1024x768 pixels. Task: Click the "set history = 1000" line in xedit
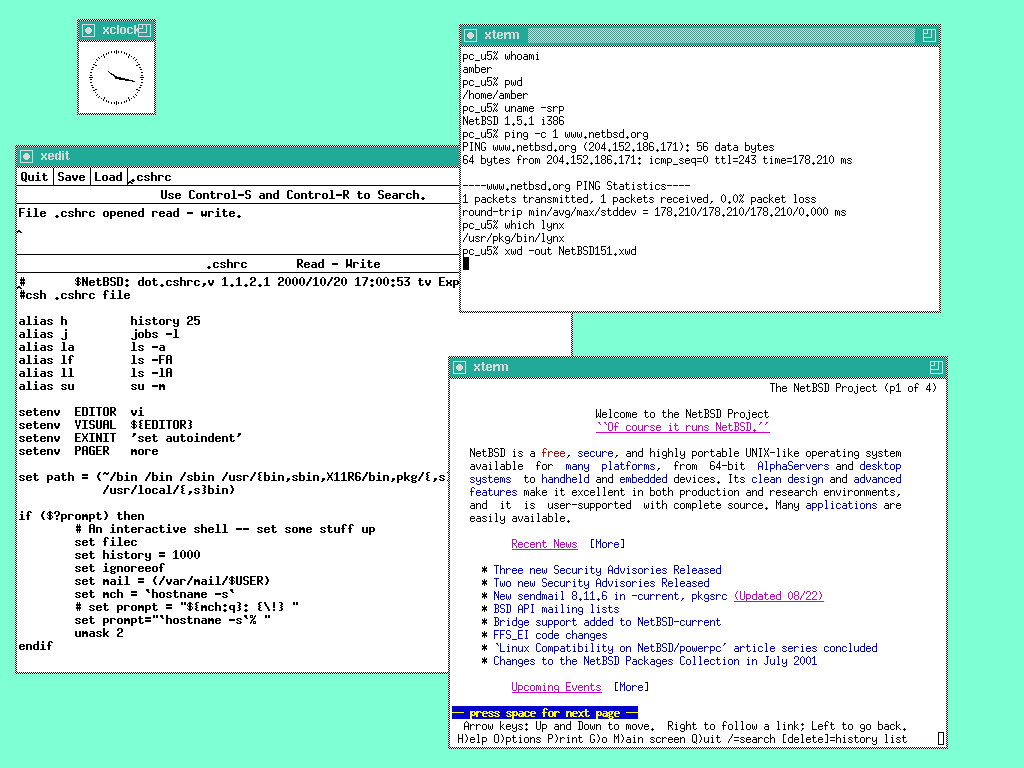tap(137, 555)
